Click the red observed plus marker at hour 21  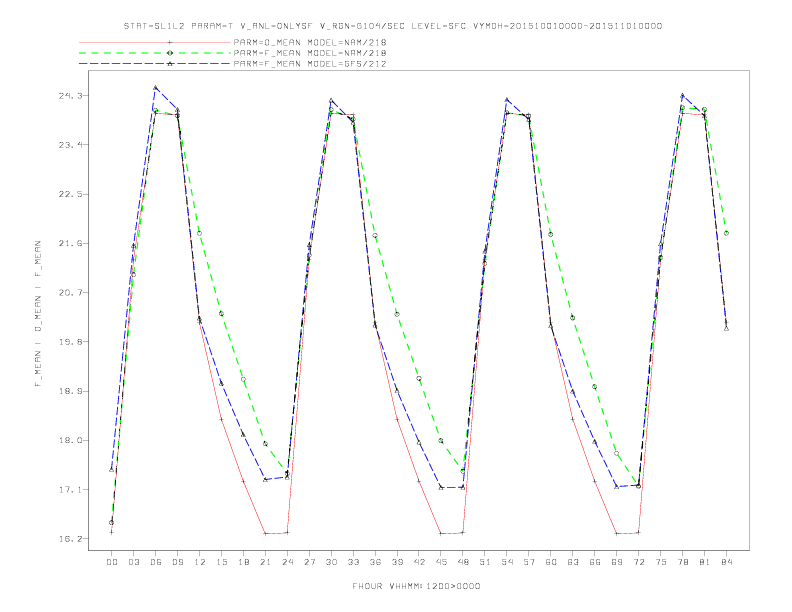[x=265, y=533]
